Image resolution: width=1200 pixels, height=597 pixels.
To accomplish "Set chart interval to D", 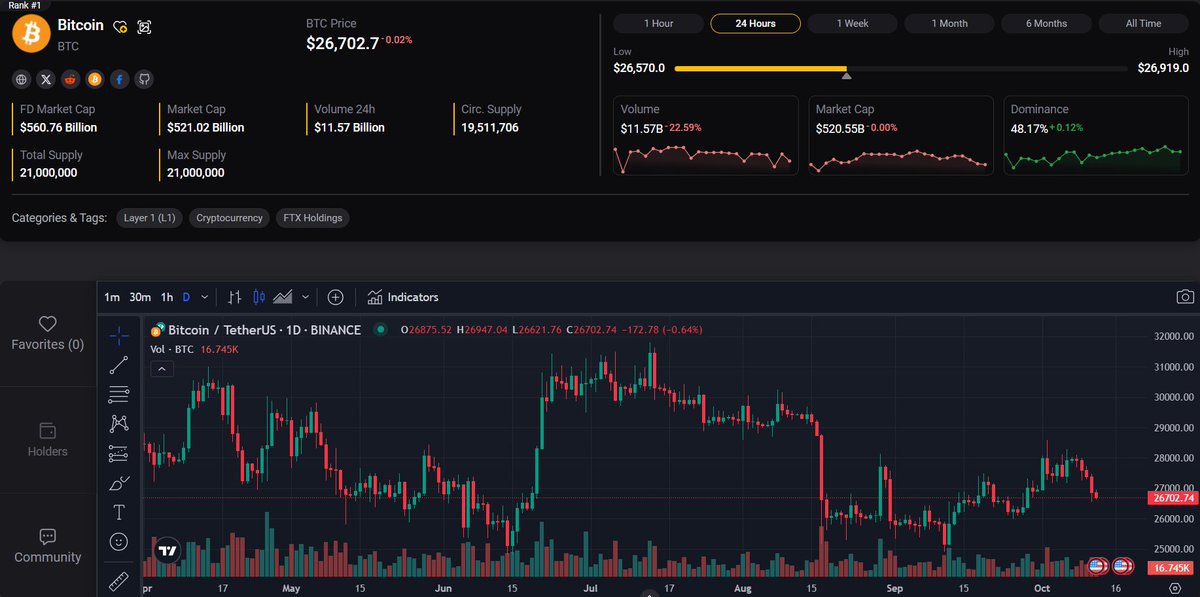I will (186, 297).
